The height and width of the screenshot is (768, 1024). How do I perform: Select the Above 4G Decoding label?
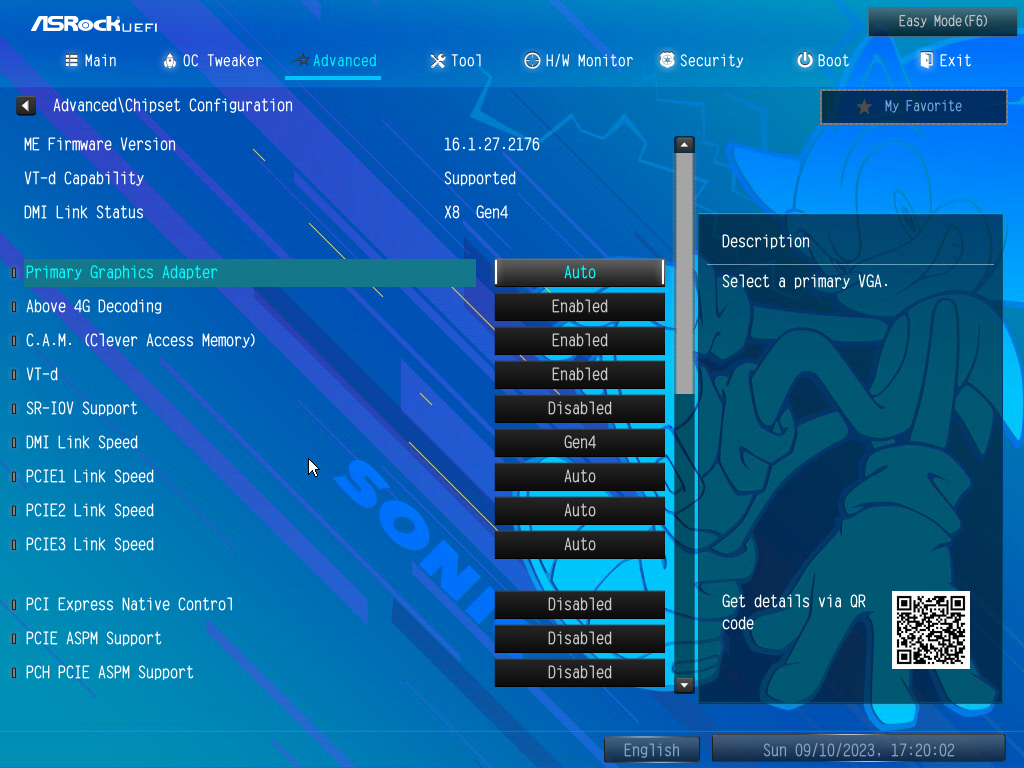pyautogui.click(x=93, y=306)
